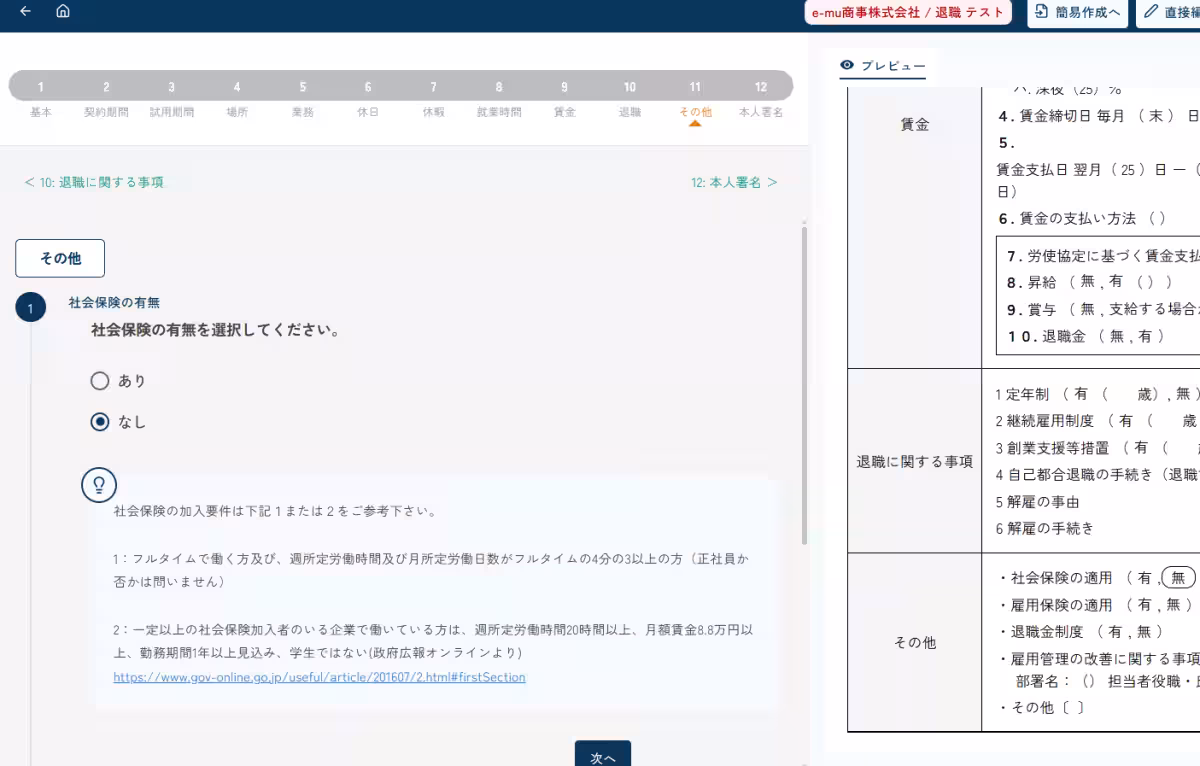Go to step 12 本人署名
This screenshot has height=766, width=1200.
point(761,98)
